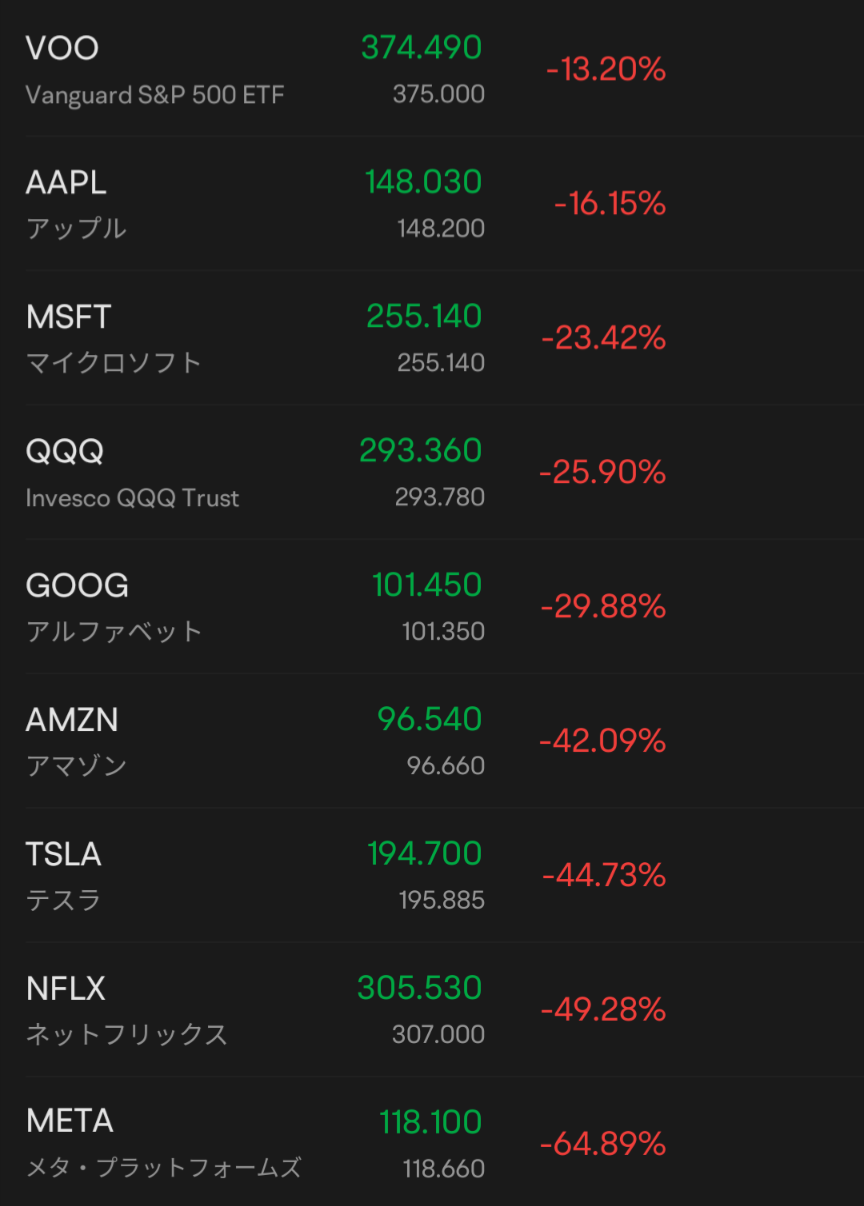Tap AAPL's -16.15% change value

click(610, 204)
